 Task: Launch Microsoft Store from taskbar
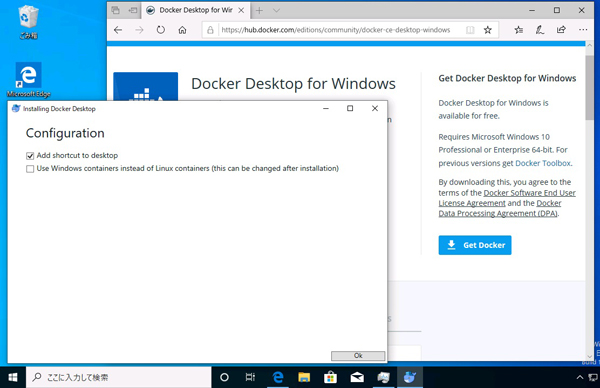click(330, 377)
